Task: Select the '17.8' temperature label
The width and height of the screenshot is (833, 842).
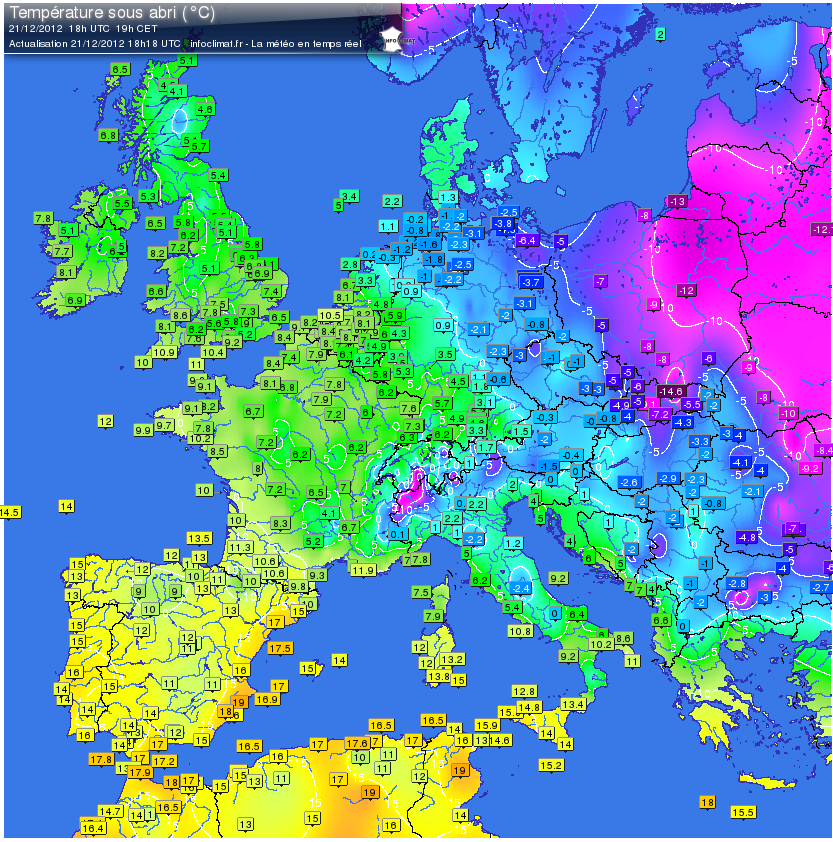Action: tap(101, 759)
